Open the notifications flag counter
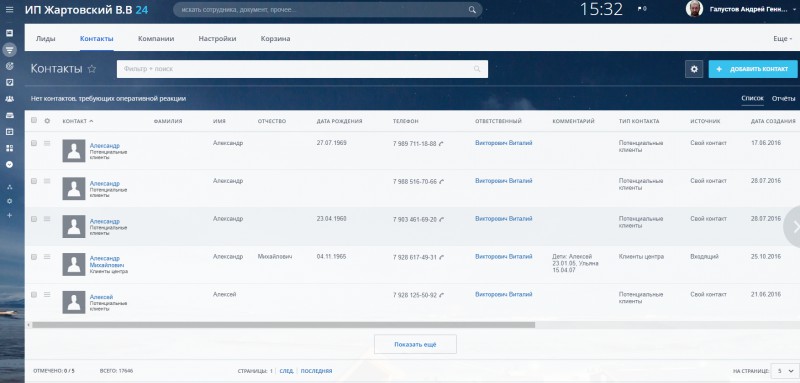The image size is (800, 383). [x=642, y=9]
